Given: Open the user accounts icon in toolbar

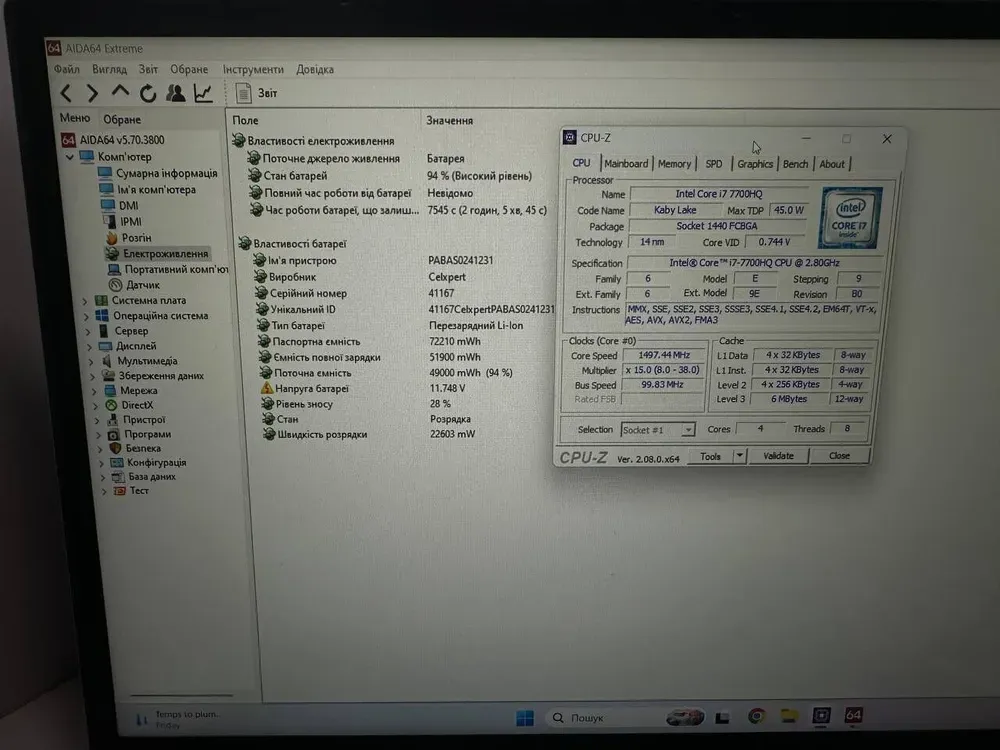Looking at the screenshot, I should [x=176, y=93].
